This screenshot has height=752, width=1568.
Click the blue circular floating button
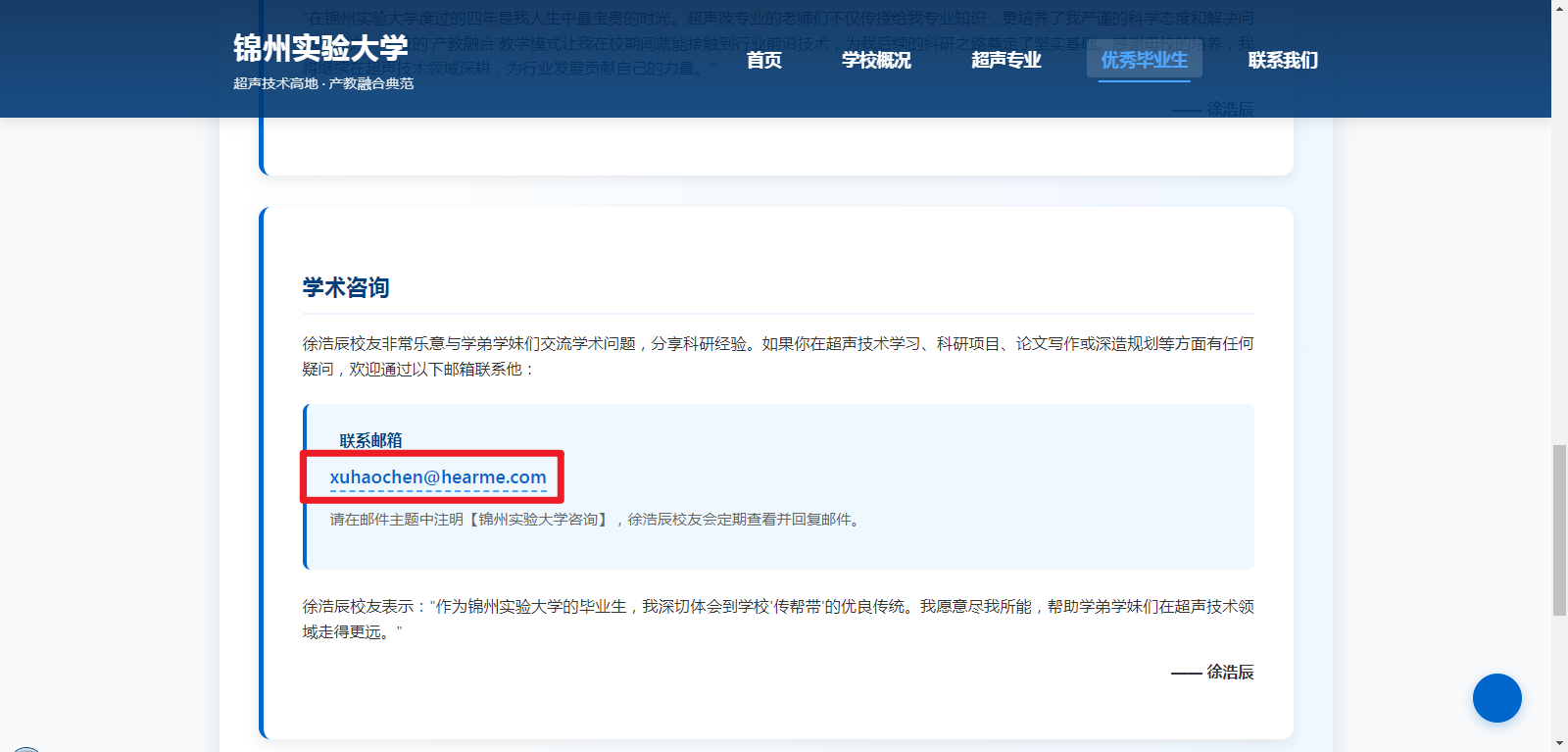coord(1496,698)
